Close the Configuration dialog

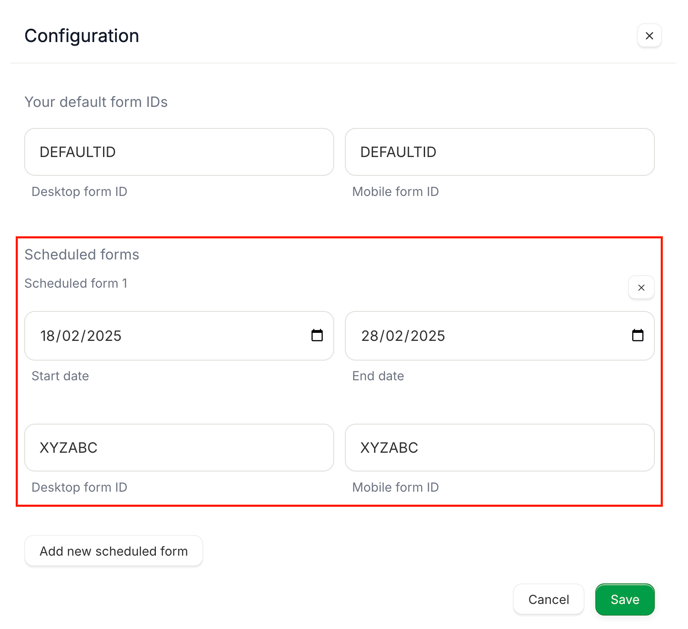click(x=649, y=36)
